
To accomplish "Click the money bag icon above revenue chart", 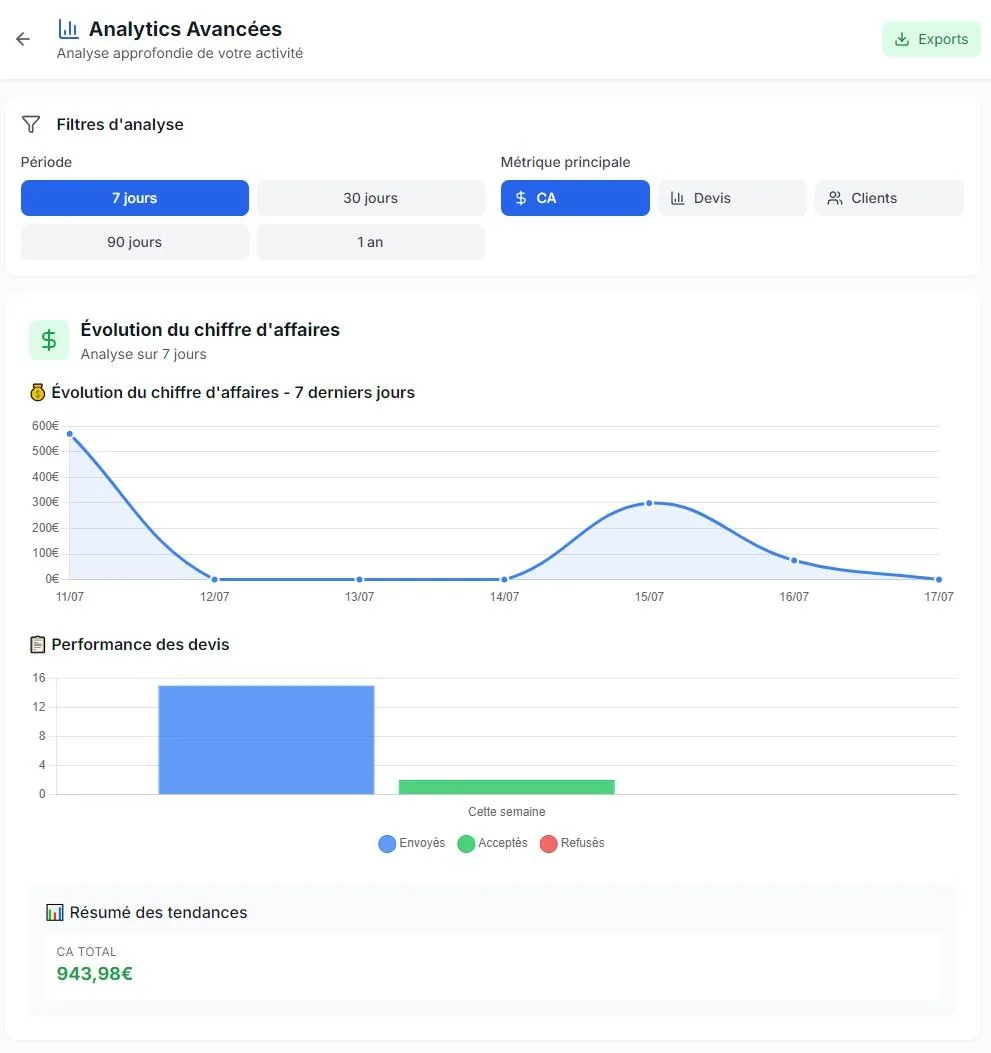I will pyautogui.click(x=38, y=392).
